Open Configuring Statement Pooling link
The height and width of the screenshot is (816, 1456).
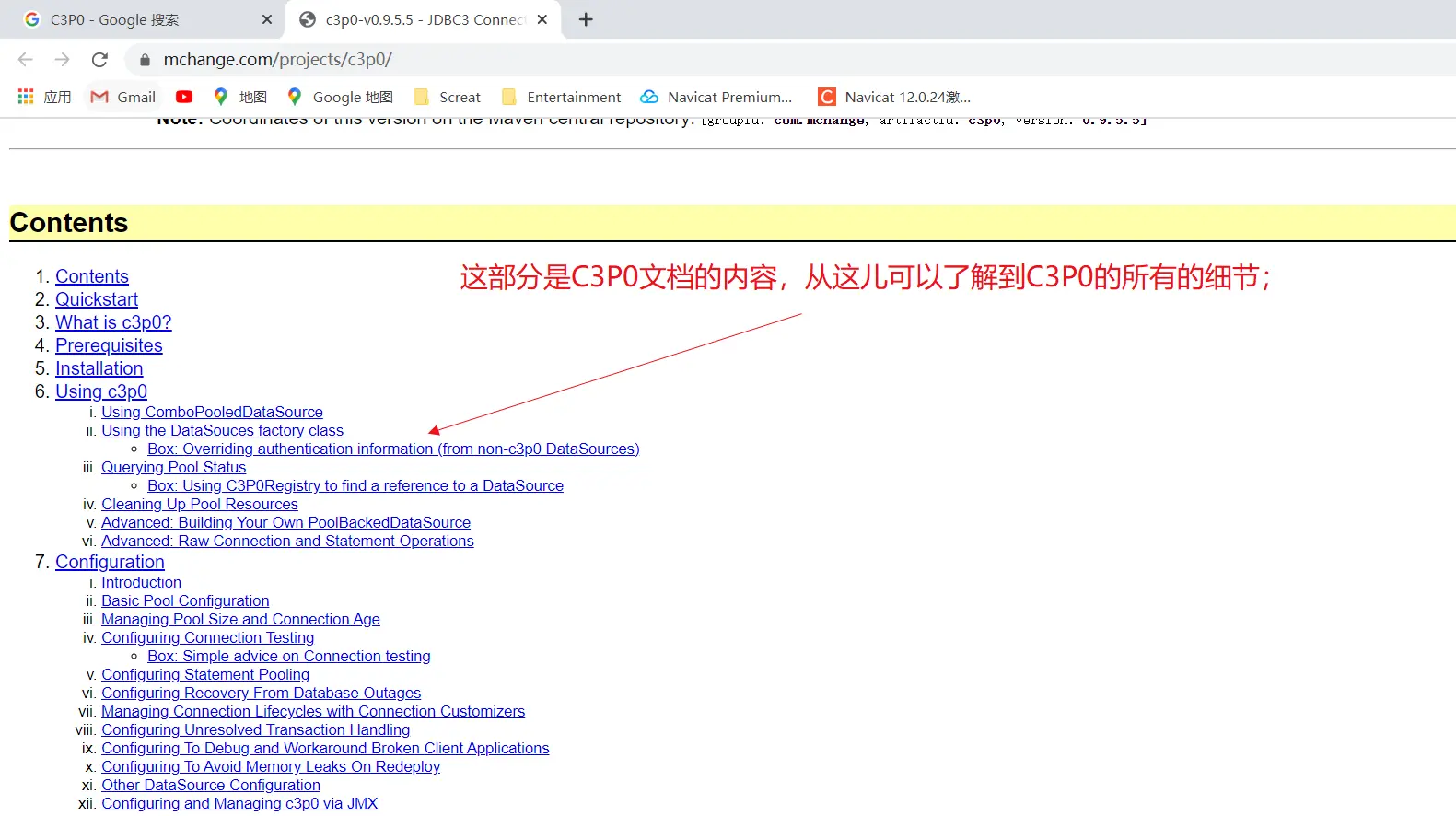click(x=205, y=674)
